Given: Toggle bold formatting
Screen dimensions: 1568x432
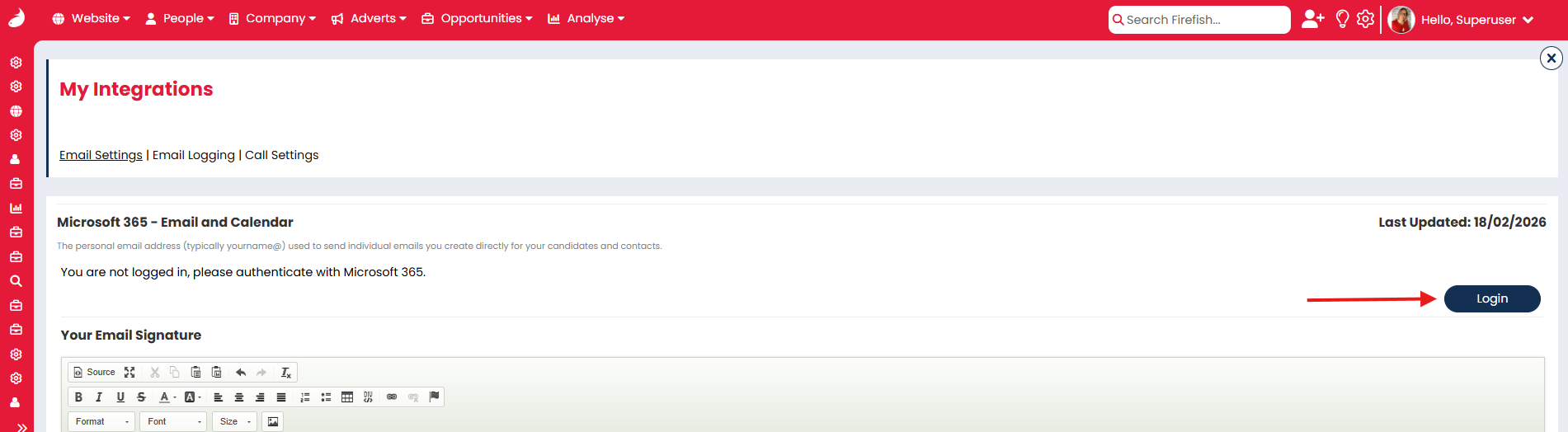Looking at the screenshot, I should coord(78,397).
